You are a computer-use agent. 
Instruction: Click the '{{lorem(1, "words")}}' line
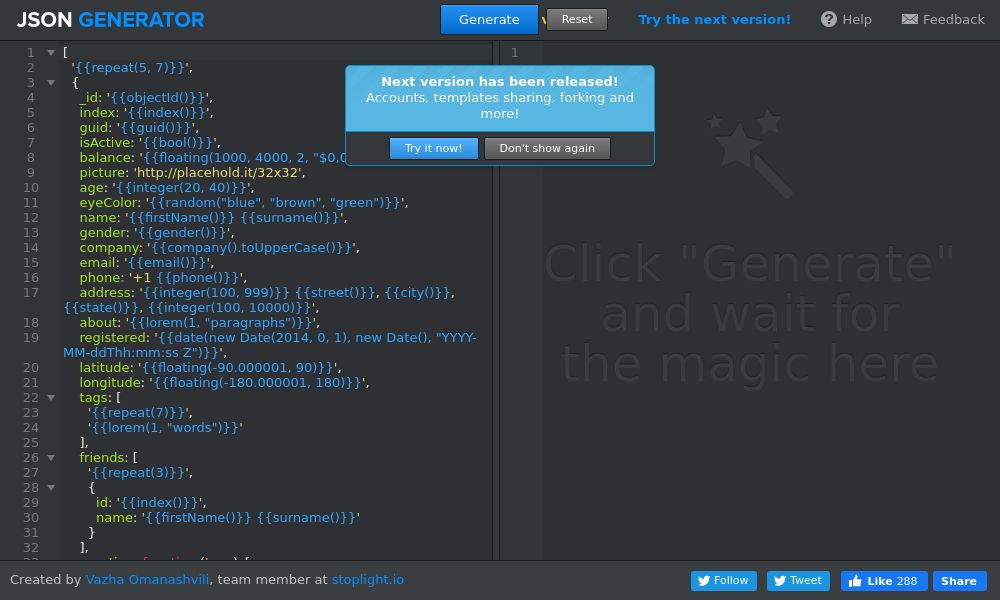click(165, 427)
